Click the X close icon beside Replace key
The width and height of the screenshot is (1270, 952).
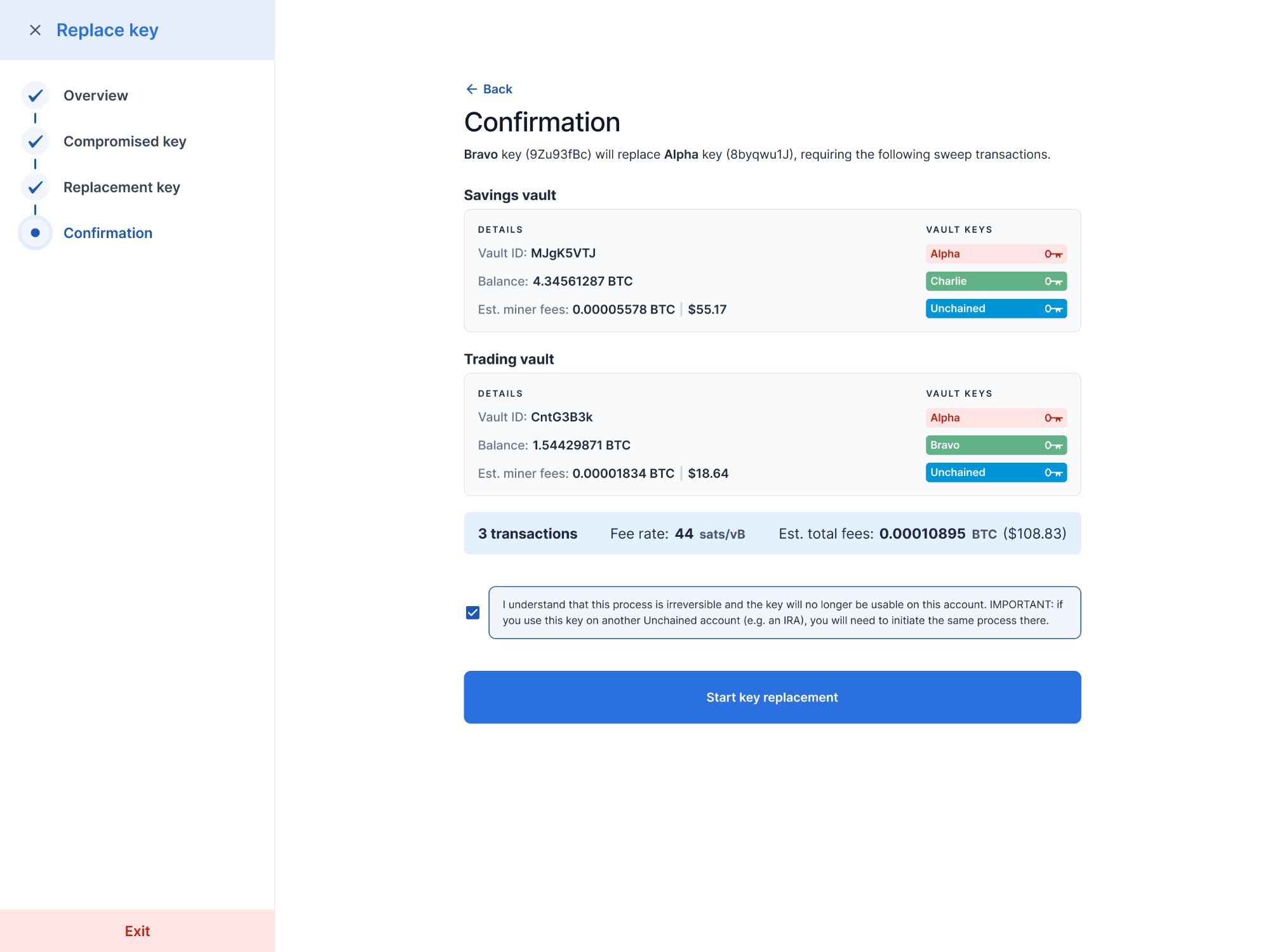(36, 30)
